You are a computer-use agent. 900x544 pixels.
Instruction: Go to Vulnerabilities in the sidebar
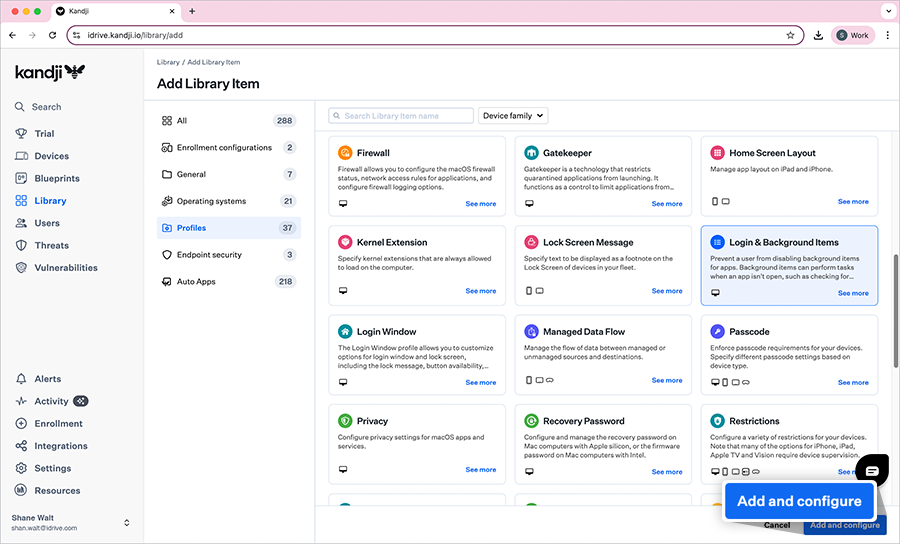(65, 268)
